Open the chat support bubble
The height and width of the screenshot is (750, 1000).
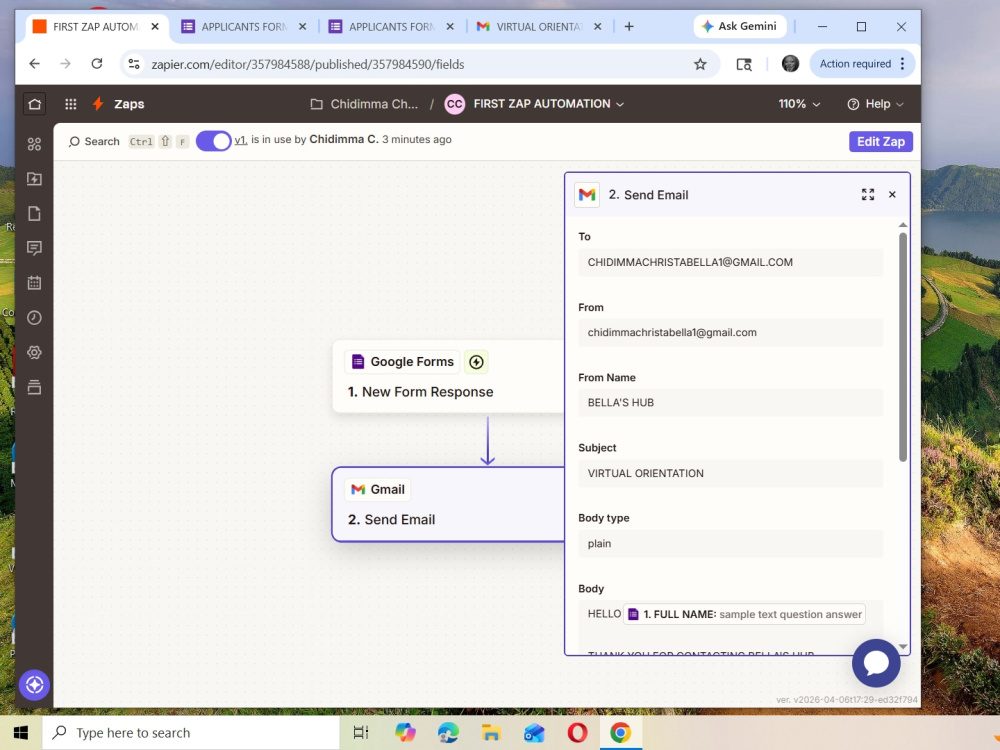[x=876, y=663]
